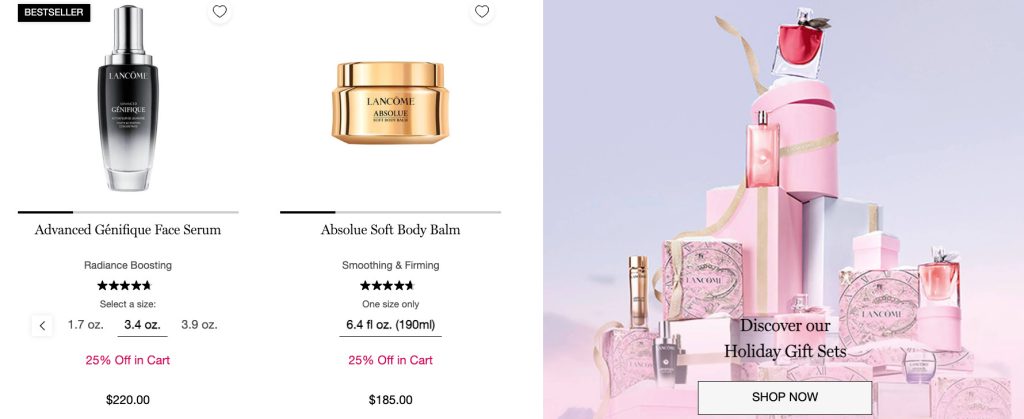Favorite the Absolue Soft Body Balm heart
The width and height of the screenshot is (1024, 419).
coord(482,11)
